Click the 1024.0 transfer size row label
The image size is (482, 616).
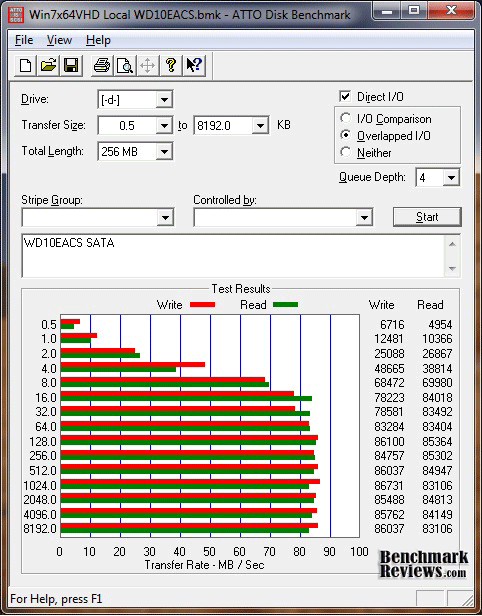[40, 486]
